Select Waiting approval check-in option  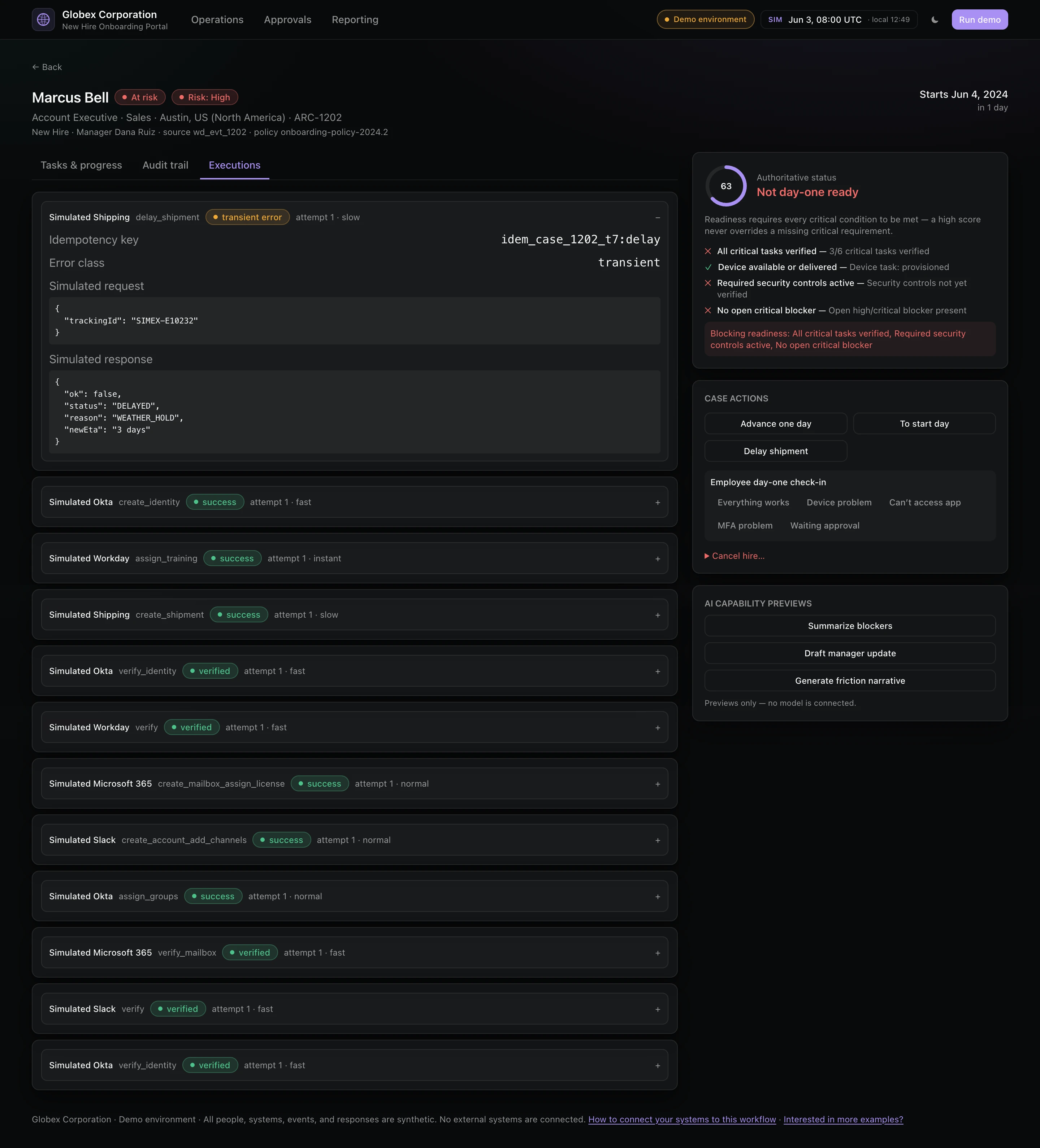pos(825,526)
